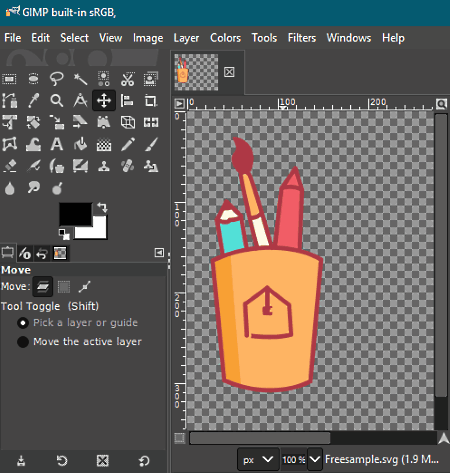The height and width of the screenshot is (473, 450).
Task: Reset tool options to default values
Action: [x=144, y=461]
